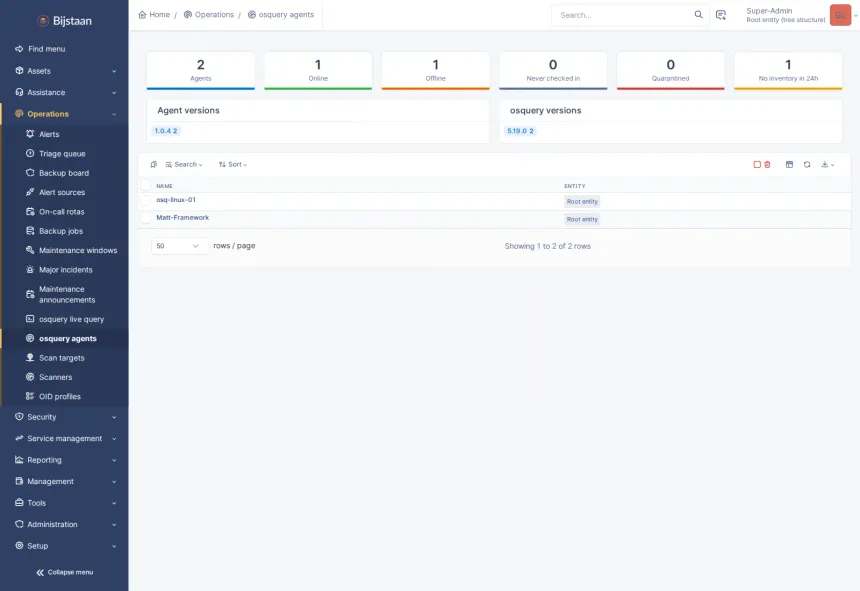Click the Home breadcrumb

(x=154, y=15)
